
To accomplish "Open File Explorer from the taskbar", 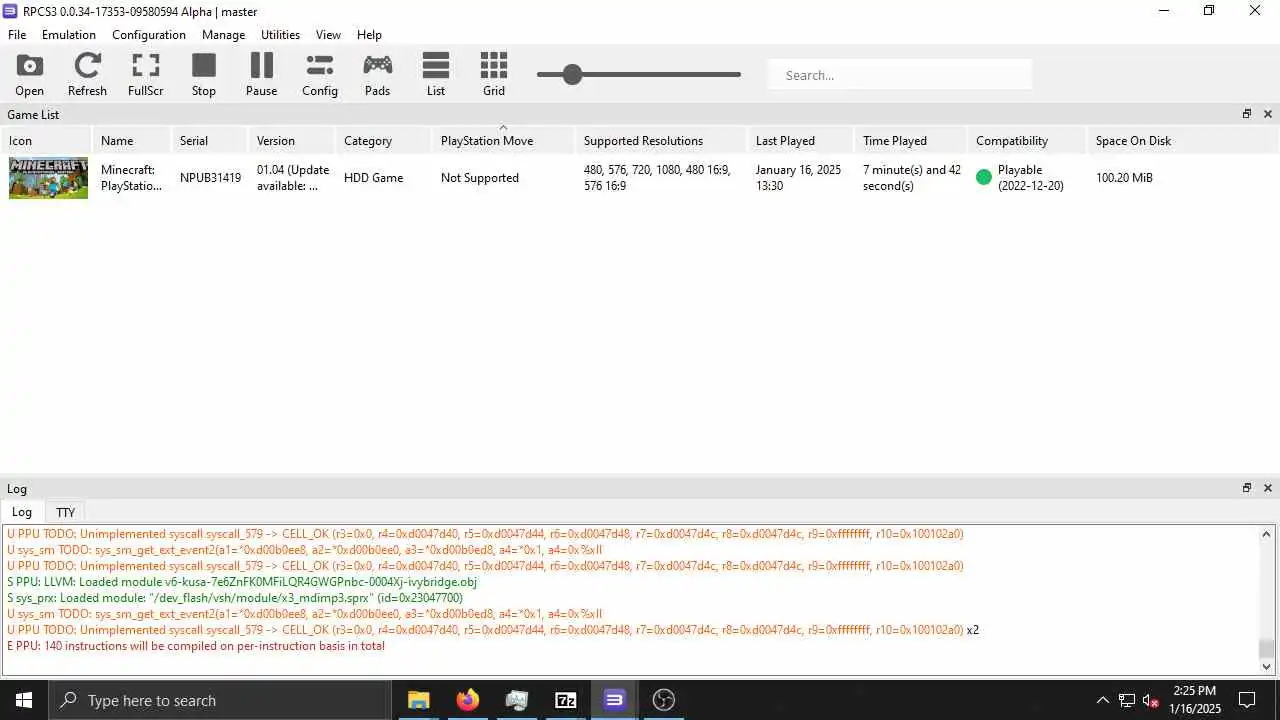I will click(x=419, y=700).
